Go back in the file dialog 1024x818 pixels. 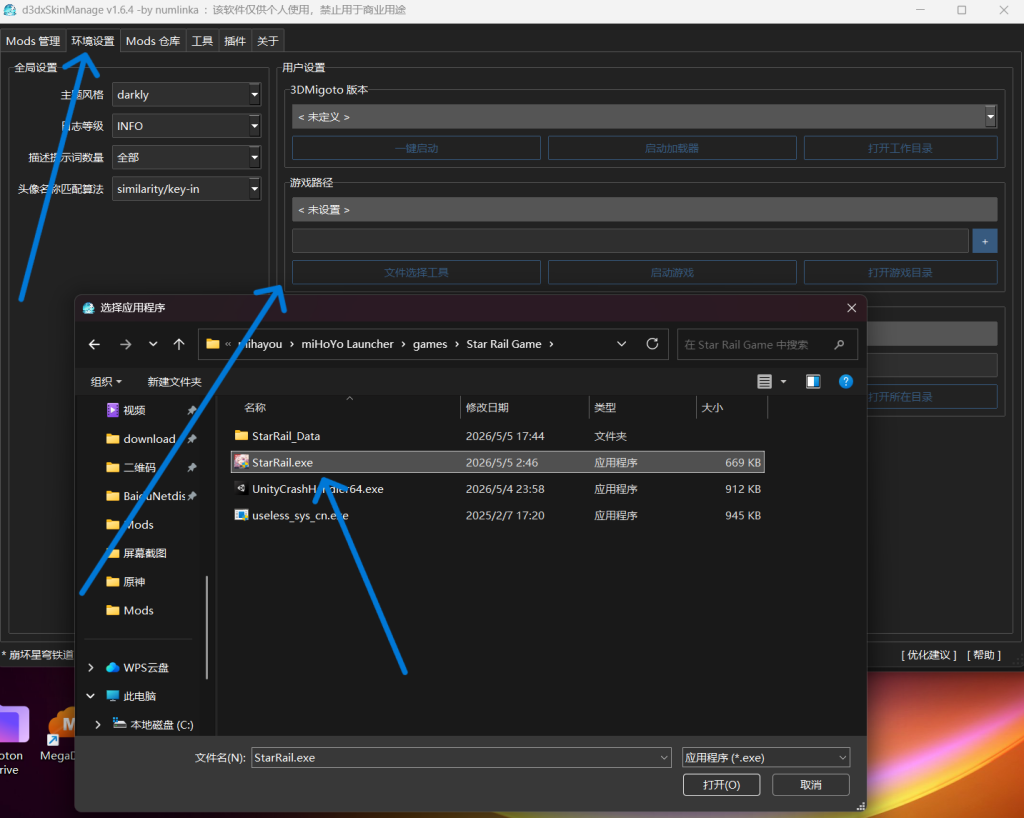(x=94, y=344)
